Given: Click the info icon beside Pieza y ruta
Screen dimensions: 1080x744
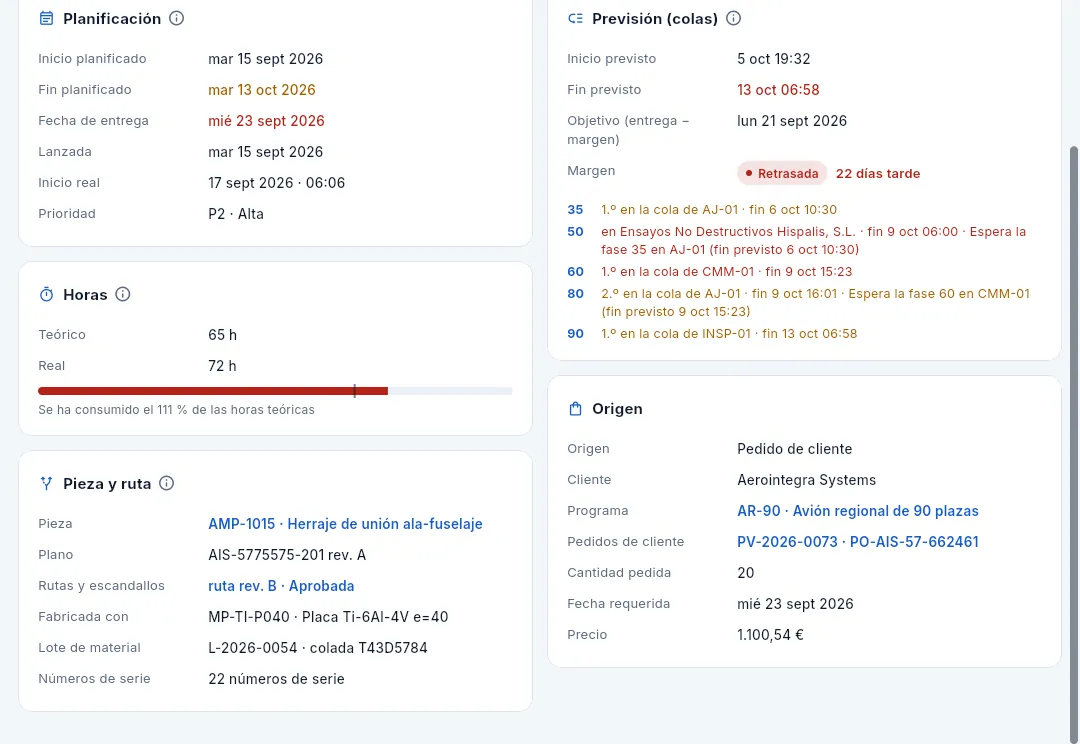Looking at the screenshot, I should [167, 484].
